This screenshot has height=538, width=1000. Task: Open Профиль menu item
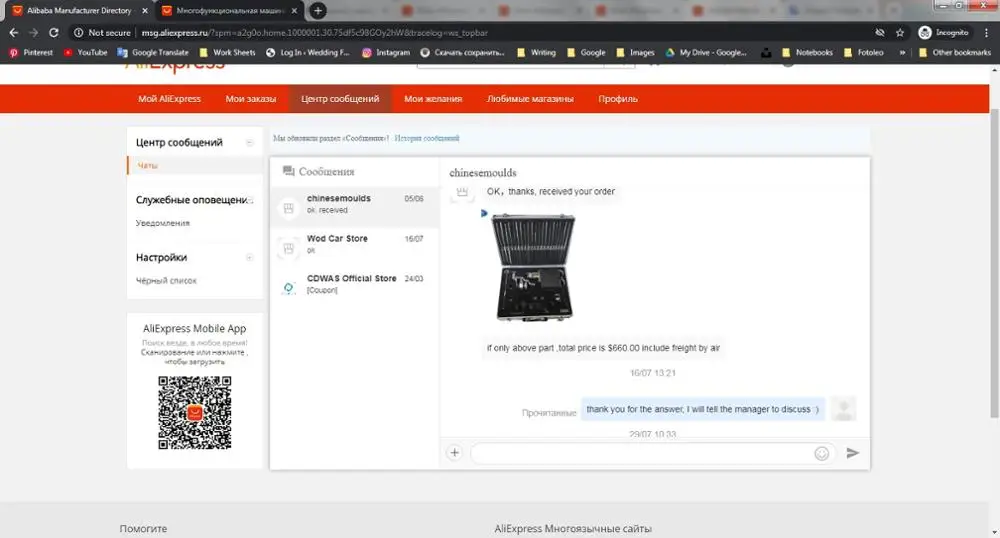pos(618,99)
